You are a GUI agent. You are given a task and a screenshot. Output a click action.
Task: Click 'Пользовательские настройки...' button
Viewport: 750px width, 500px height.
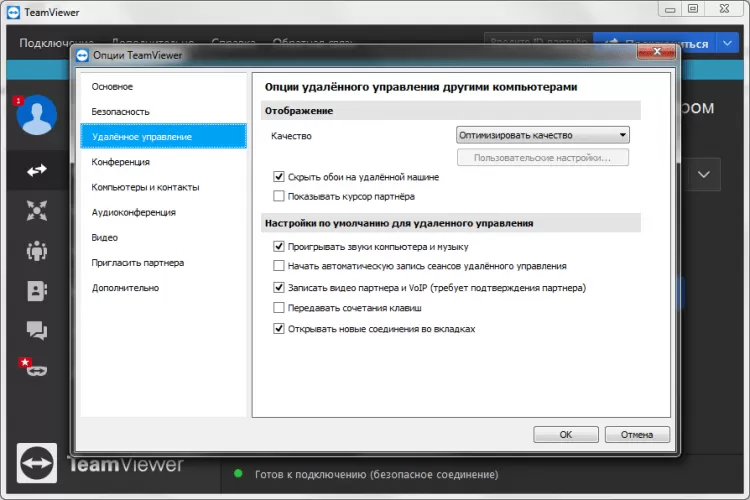[542, 157]
